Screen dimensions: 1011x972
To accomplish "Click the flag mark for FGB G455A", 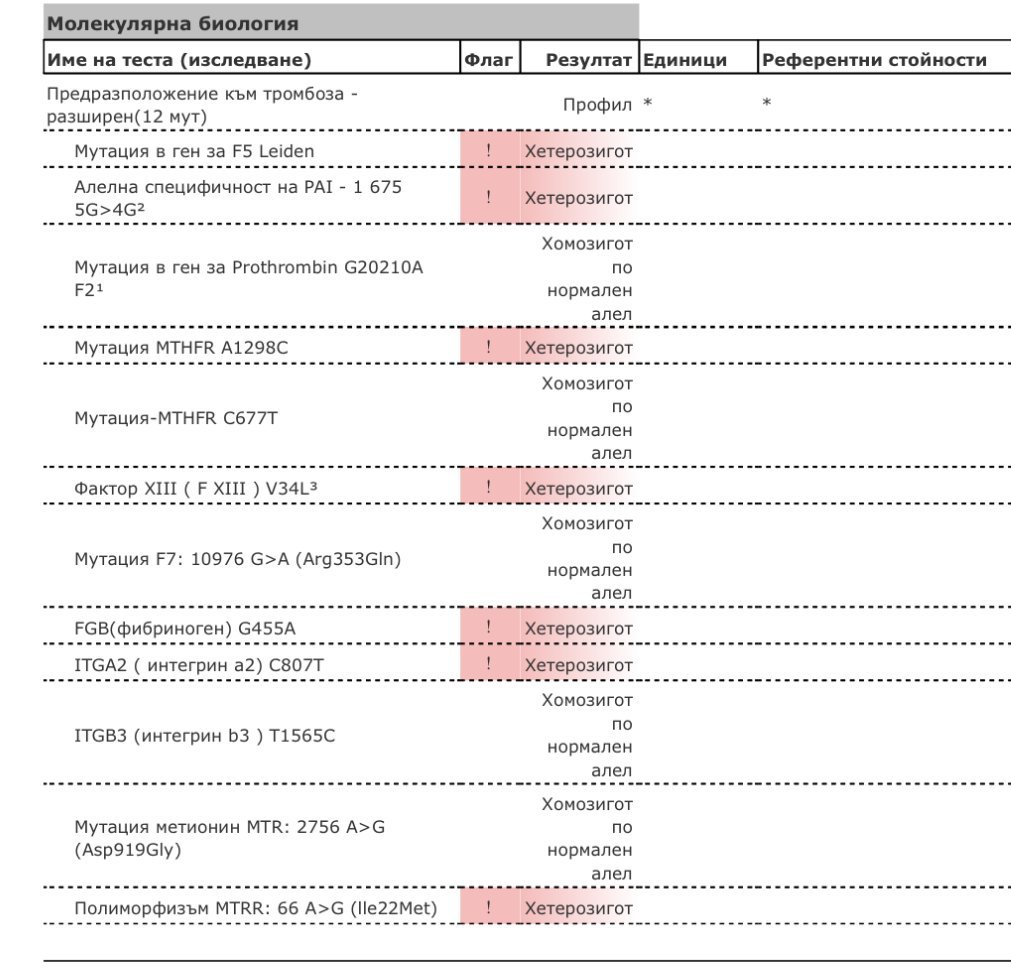I will tap(489, 629).
